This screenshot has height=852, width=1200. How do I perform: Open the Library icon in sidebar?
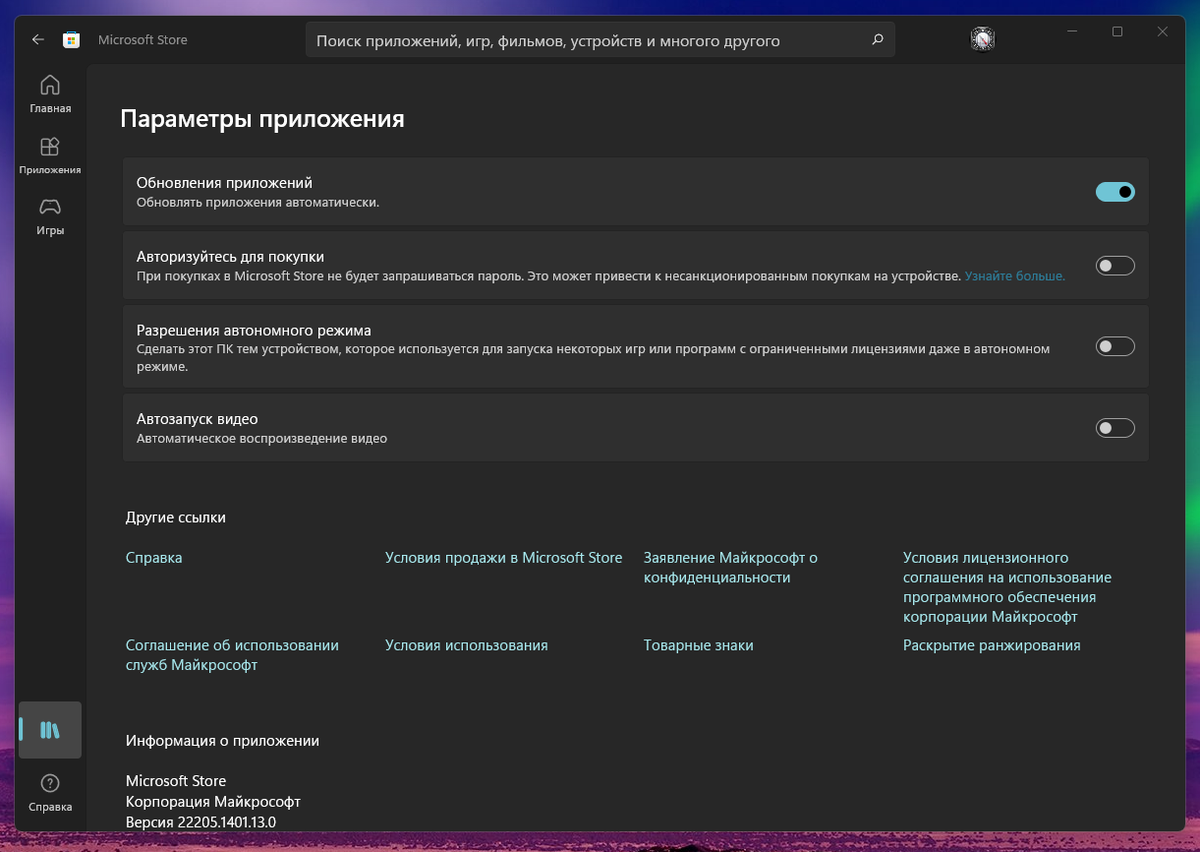tap(50, 730)
